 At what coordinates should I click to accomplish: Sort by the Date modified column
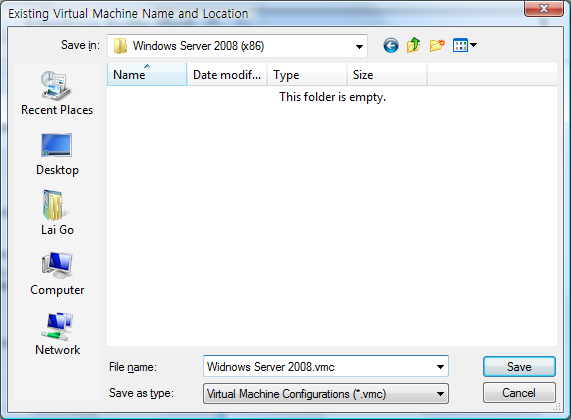point(227,75)
